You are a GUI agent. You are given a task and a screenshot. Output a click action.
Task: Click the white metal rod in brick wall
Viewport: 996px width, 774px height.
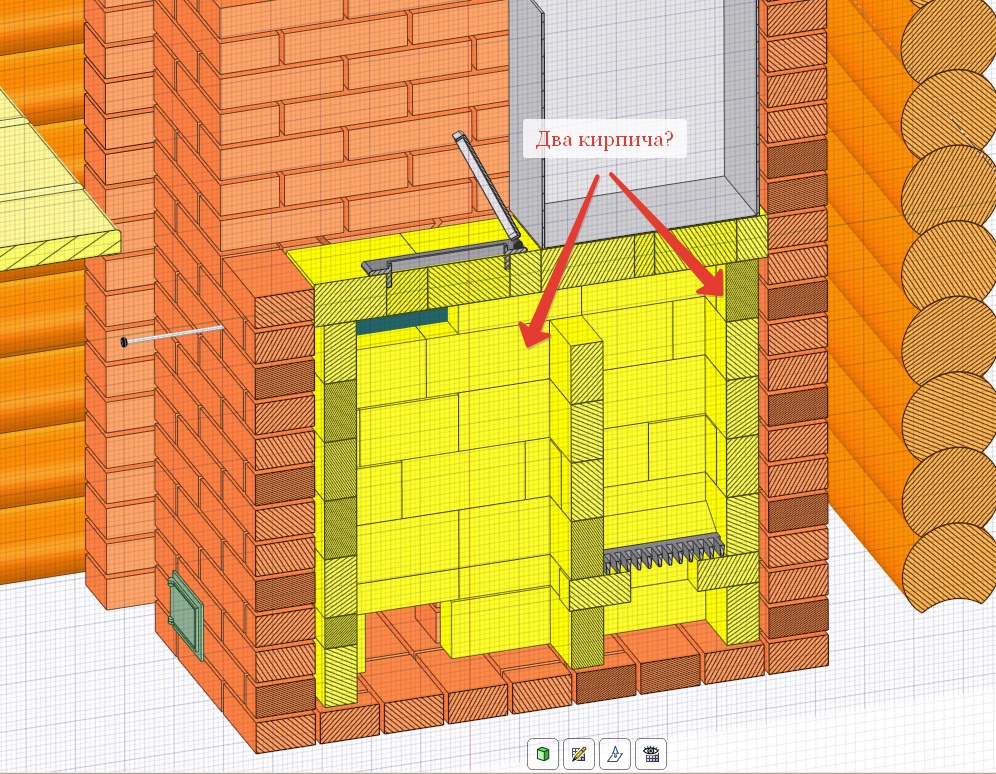click(x=175, y=335)
